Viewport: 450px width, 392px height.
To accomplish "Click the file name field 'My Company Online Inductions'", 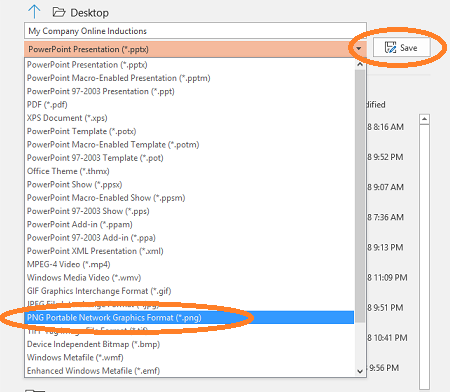I will point(195,31).
